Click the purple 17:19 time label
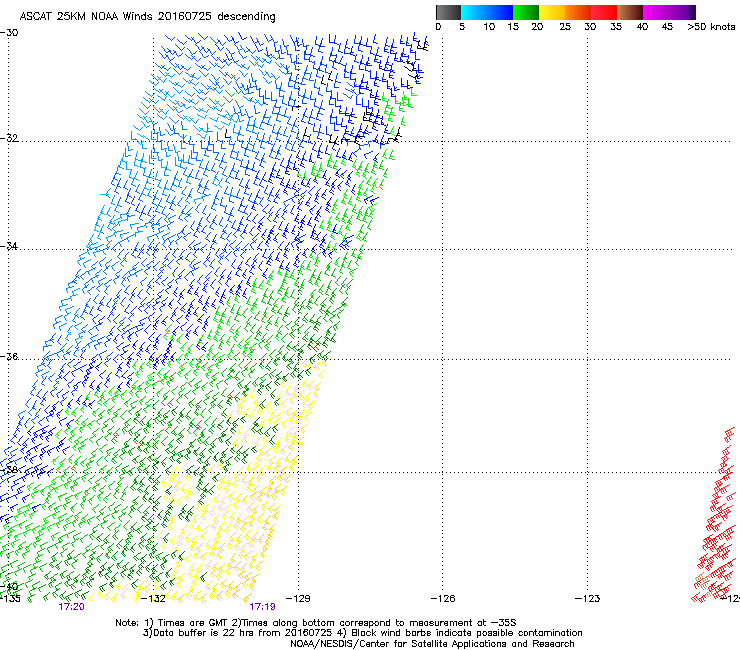The image size is (740, 650). (x=262, y=607)
